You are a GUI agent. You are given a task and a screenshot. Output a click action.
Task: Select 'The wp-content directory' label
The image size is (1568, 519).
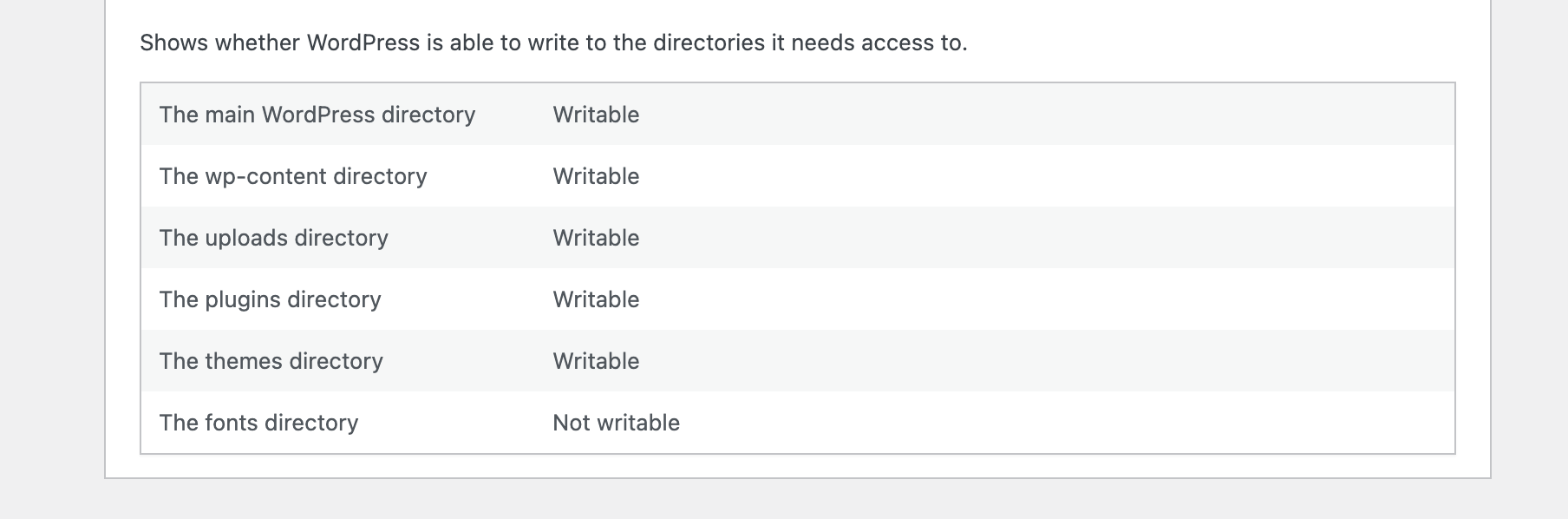click(293, 176)
